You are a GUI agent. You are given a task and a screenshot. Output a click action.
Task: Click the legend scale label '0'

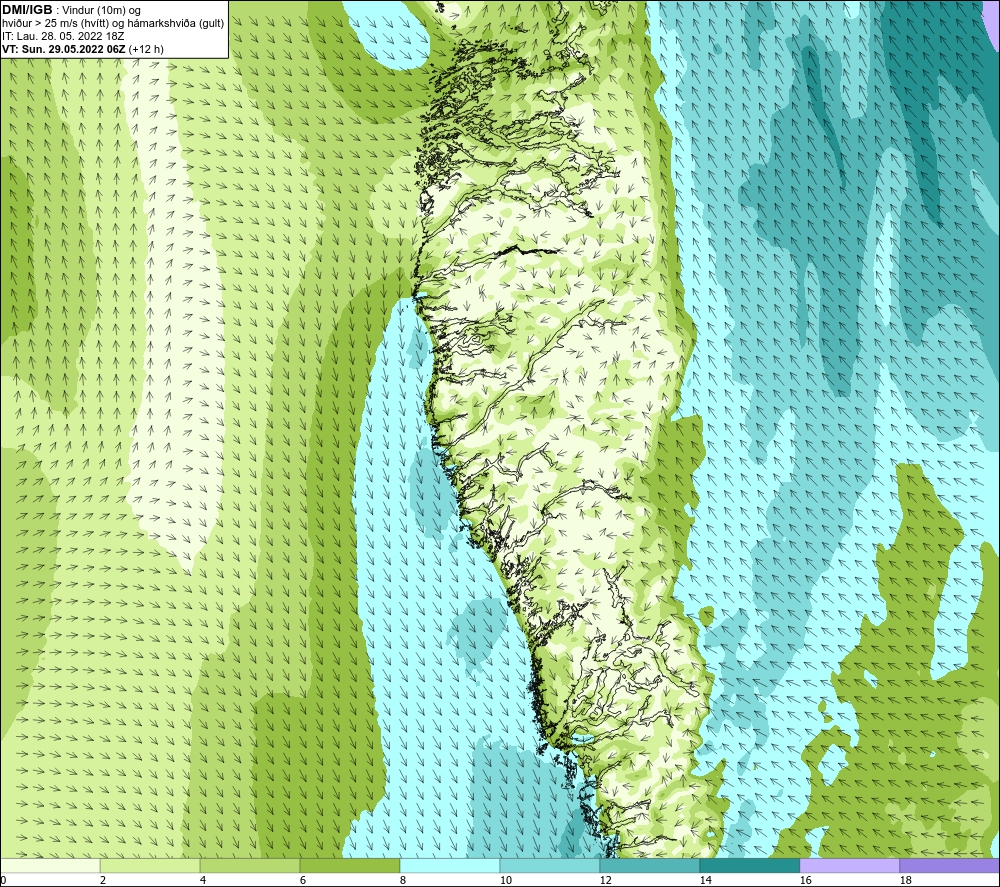coord(3,881)
